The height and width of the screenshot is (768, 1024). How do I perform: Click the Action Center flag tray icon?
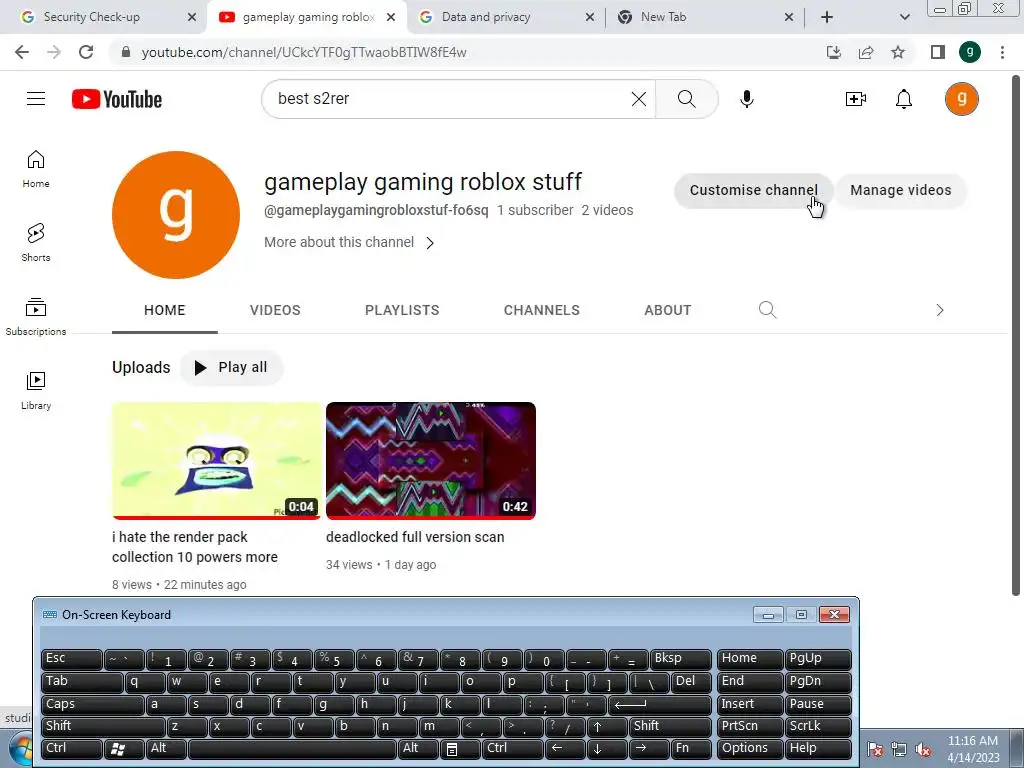point(875,750)
